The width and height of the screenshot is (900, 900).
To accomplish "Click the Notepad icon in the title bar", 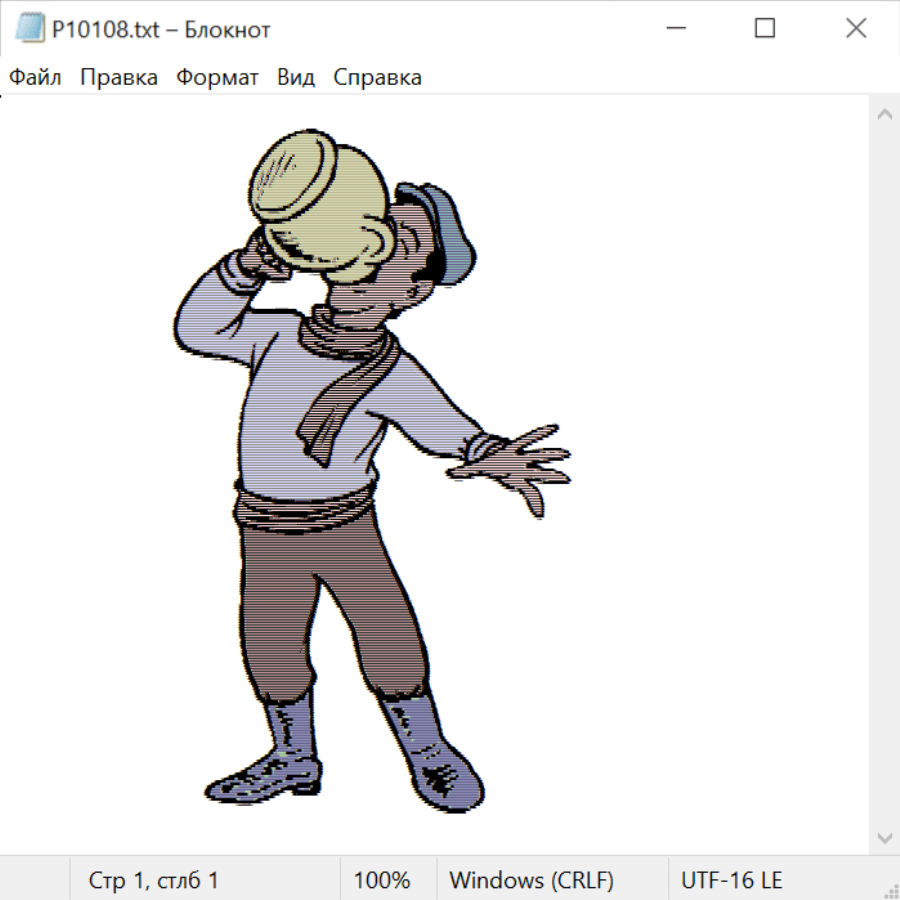I will 28,29.
